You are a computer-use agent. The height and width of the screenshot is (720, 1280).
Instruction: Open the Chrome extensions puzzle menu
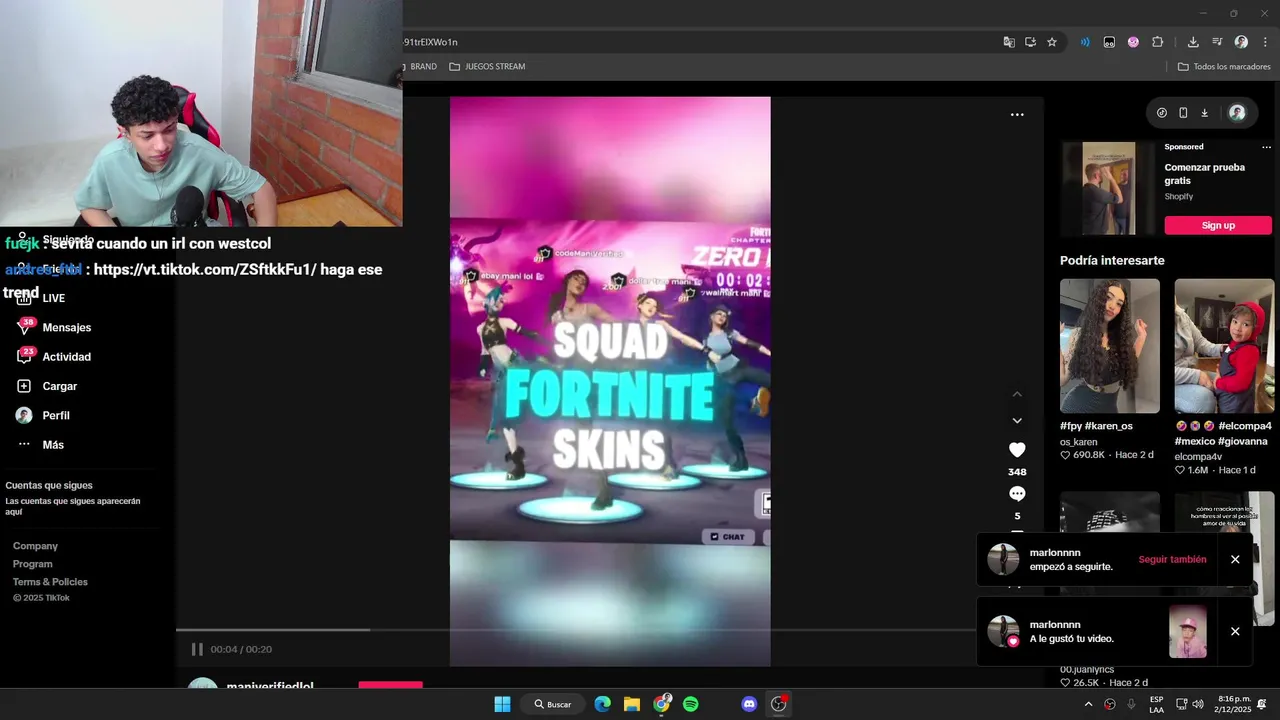[x=1158, y=42]
